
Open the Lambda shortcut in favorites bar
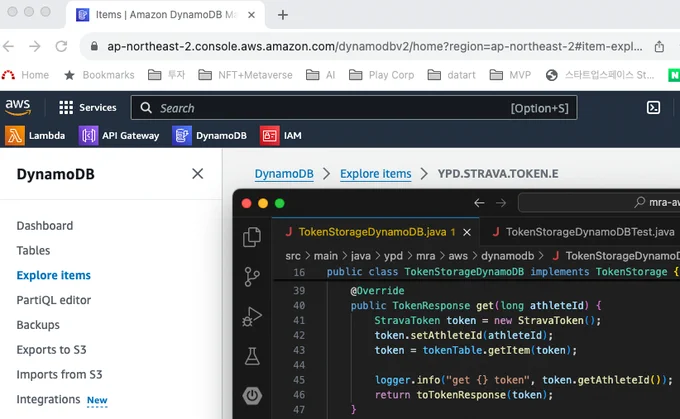click(x=35, y=136)
